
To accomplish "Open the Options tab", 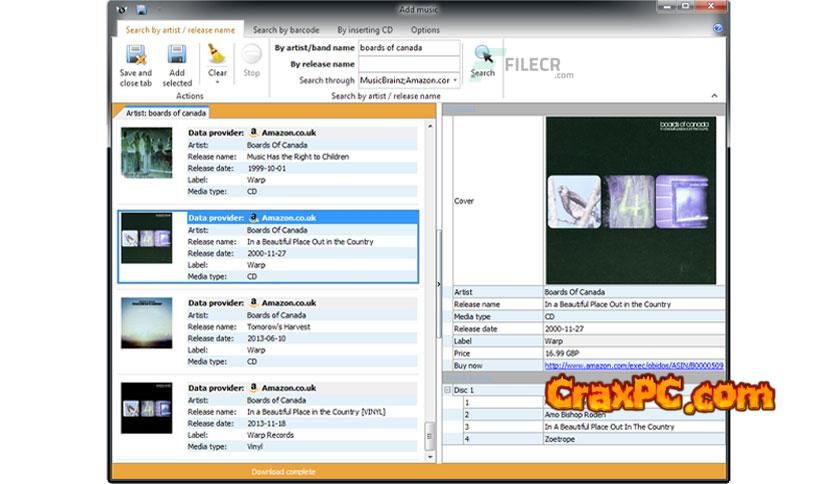I will (425, 30).
